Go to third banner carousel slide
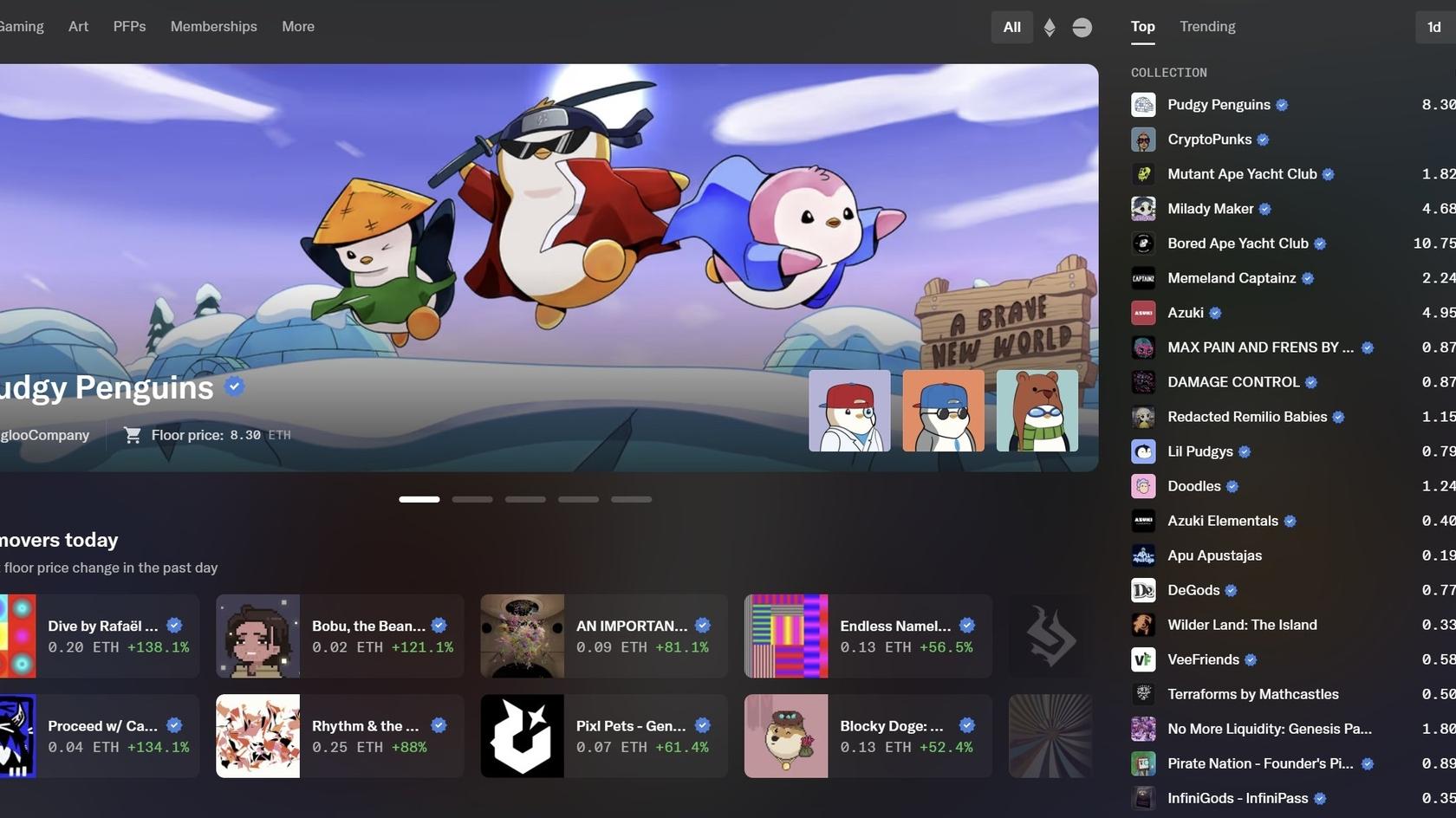The height and width of the screenshot is (818, 1456). coord(525,499)
